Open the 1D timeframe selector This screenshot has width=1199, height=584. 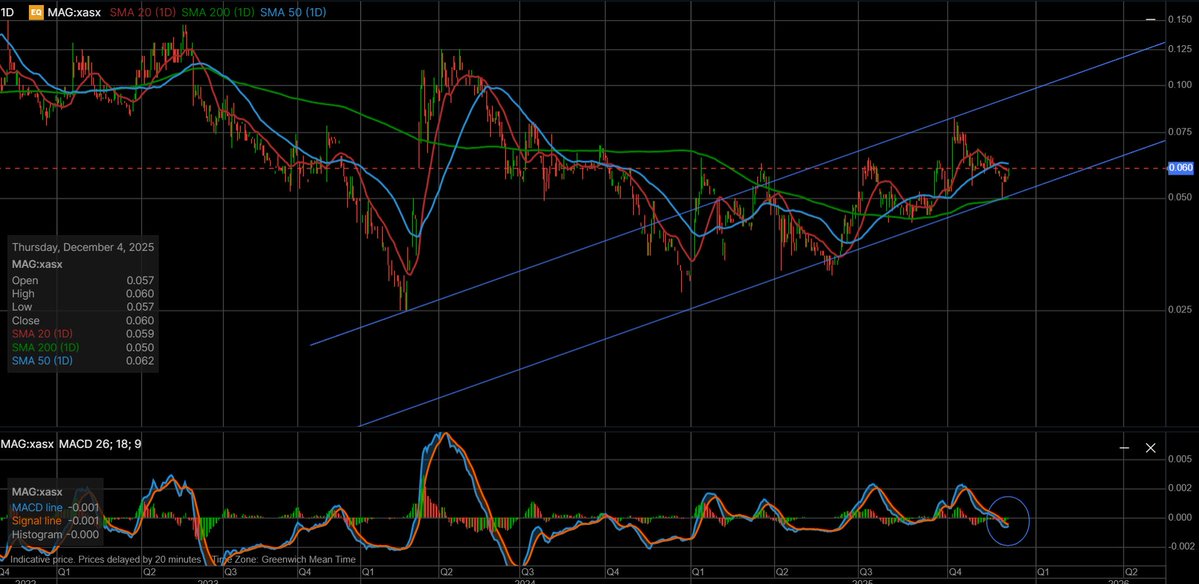click(x=8, y=13)
